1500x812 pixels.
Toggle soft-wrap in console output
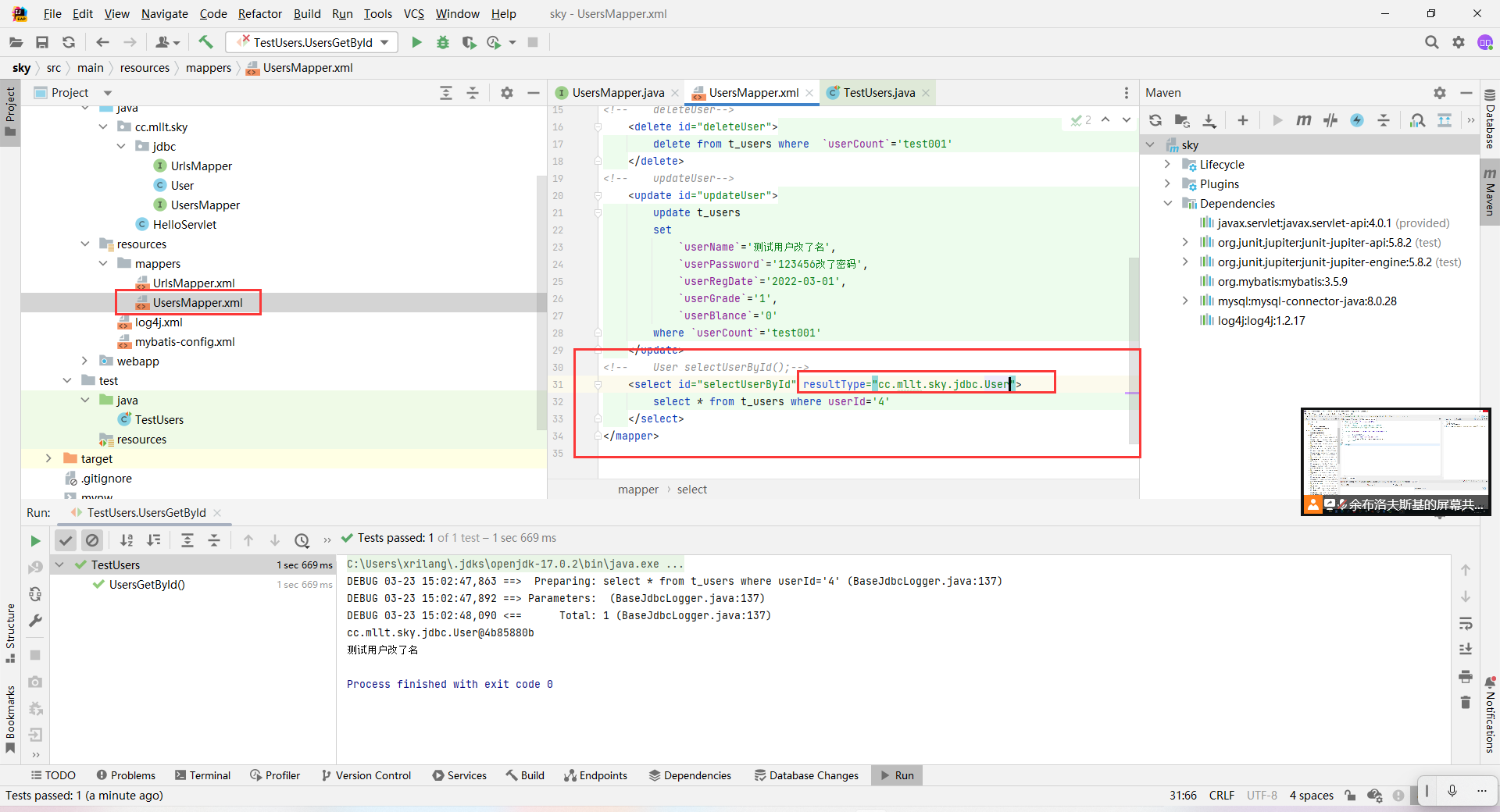(1466, 623)
